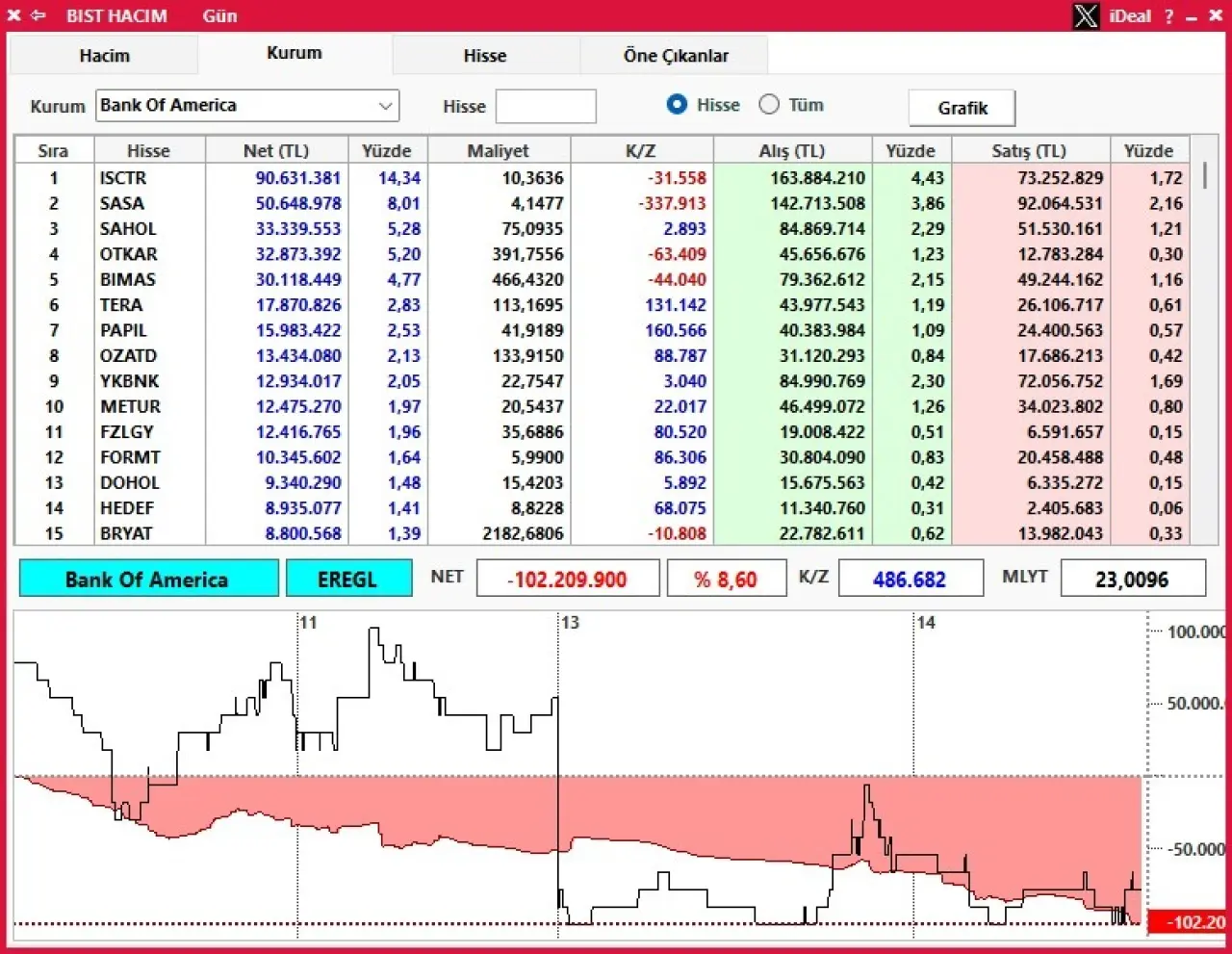Sort by Sıra column header
This screenshot has width=1232, height=954.
coord(54,151)
